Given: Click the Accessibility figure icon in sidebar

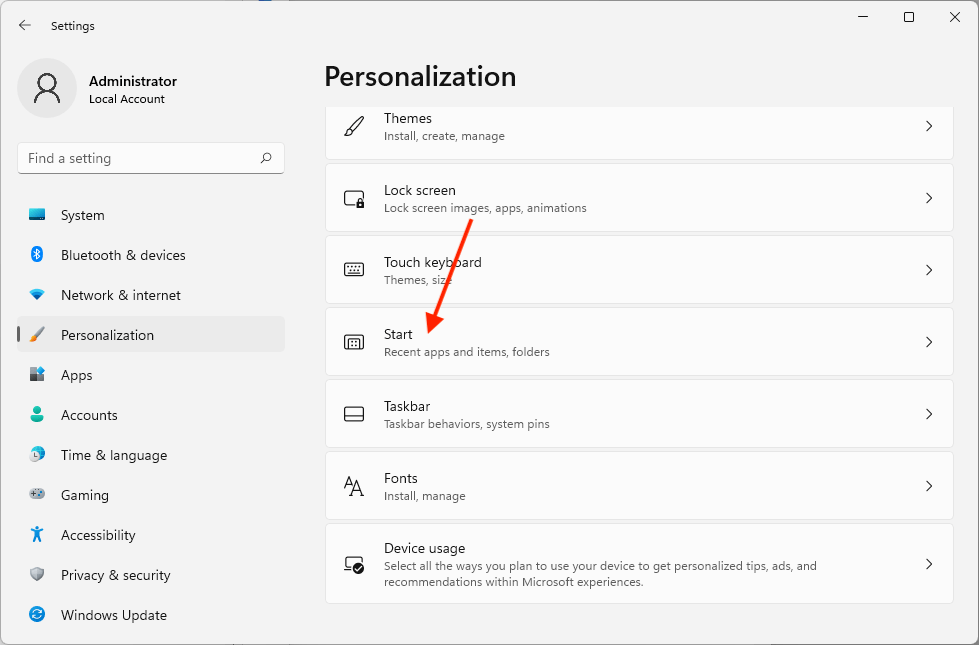Looking at the screenshot, I should 37,534.
